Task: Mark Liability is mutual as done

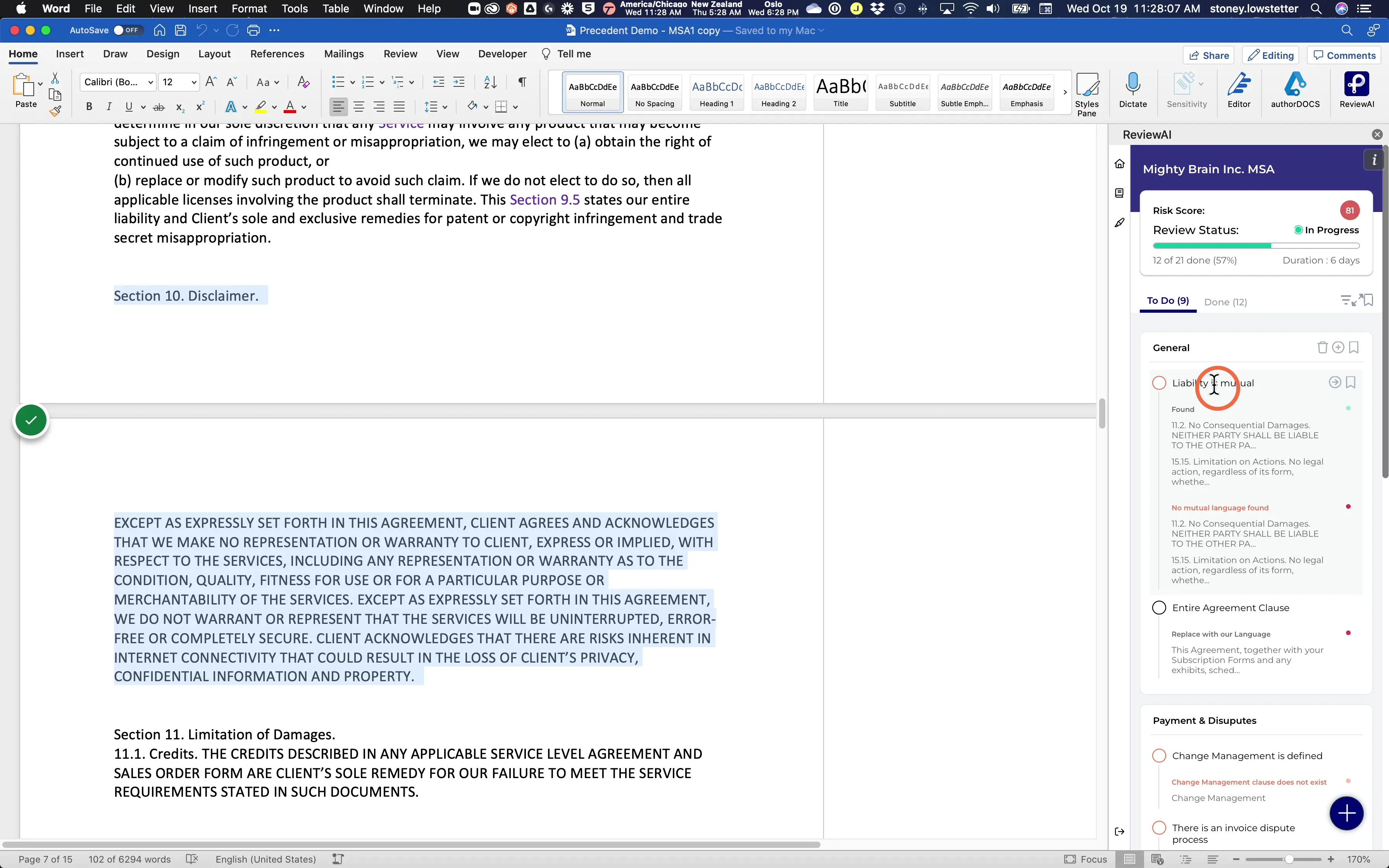Action: pyautogui.click(x=1159, y=383)
